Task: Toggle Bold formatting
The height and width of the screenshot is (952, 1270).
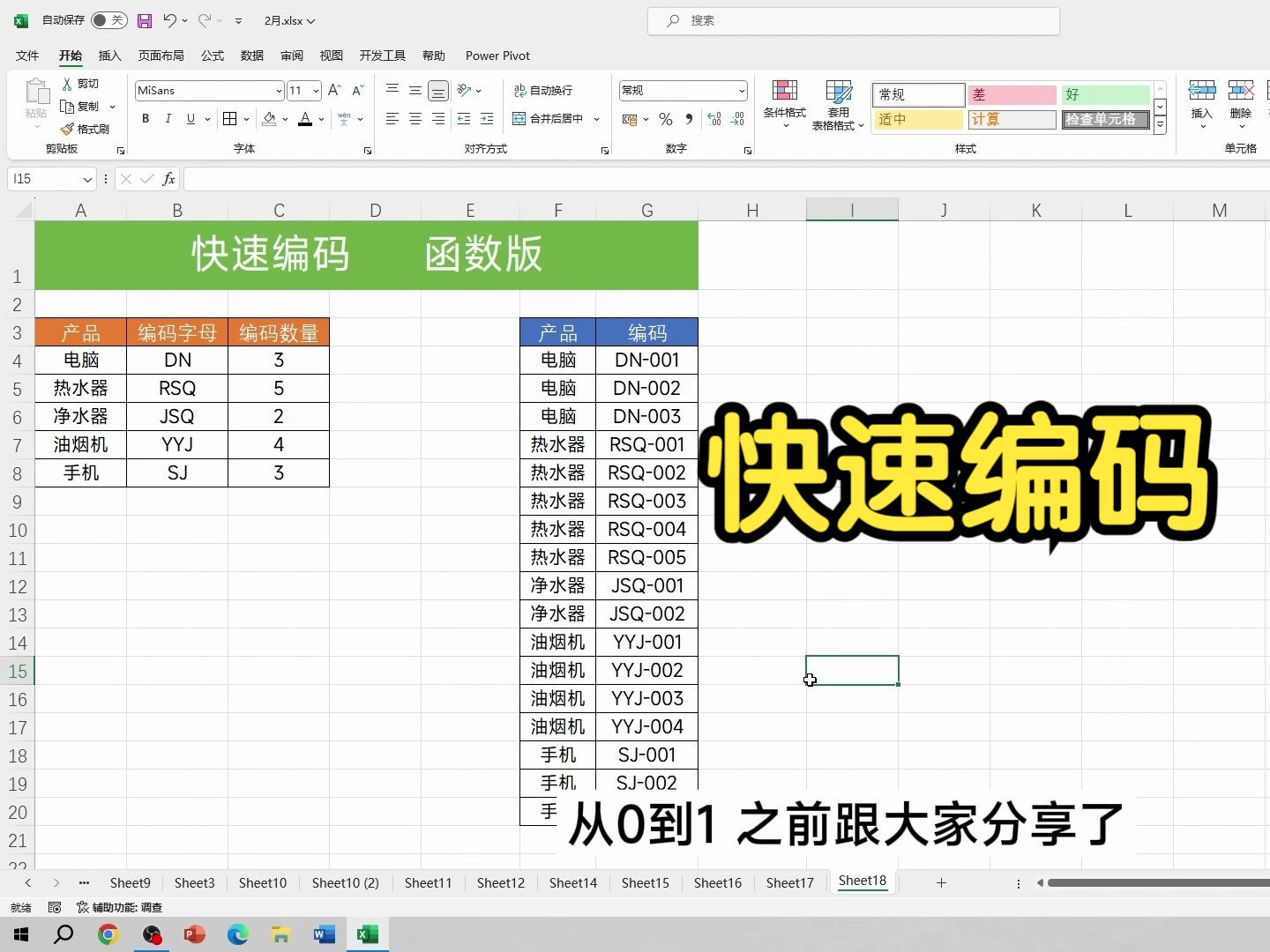Action: pyautogui.click(x=146, y=119)
